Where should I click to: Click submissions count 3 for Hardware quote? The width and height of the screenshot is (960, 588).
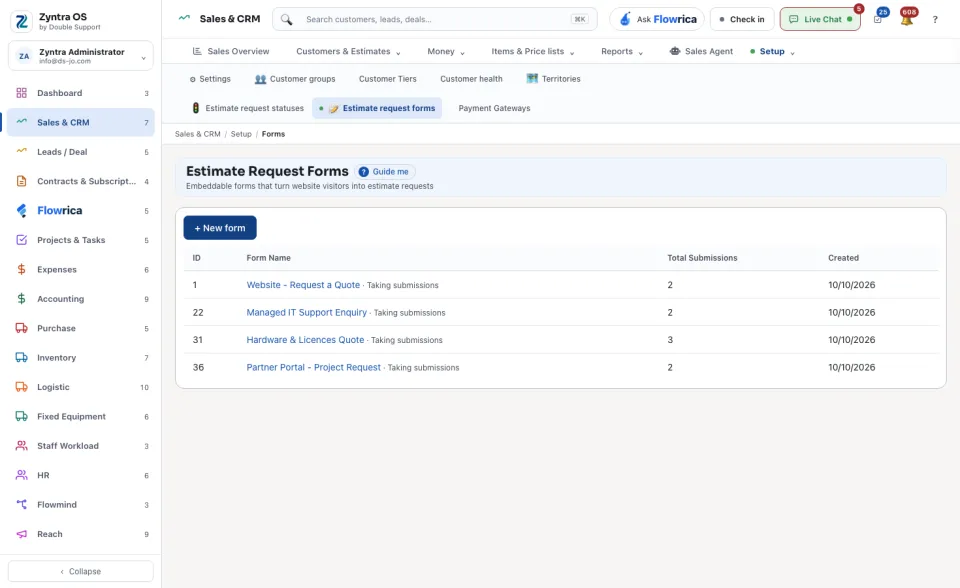click(670, 340)
